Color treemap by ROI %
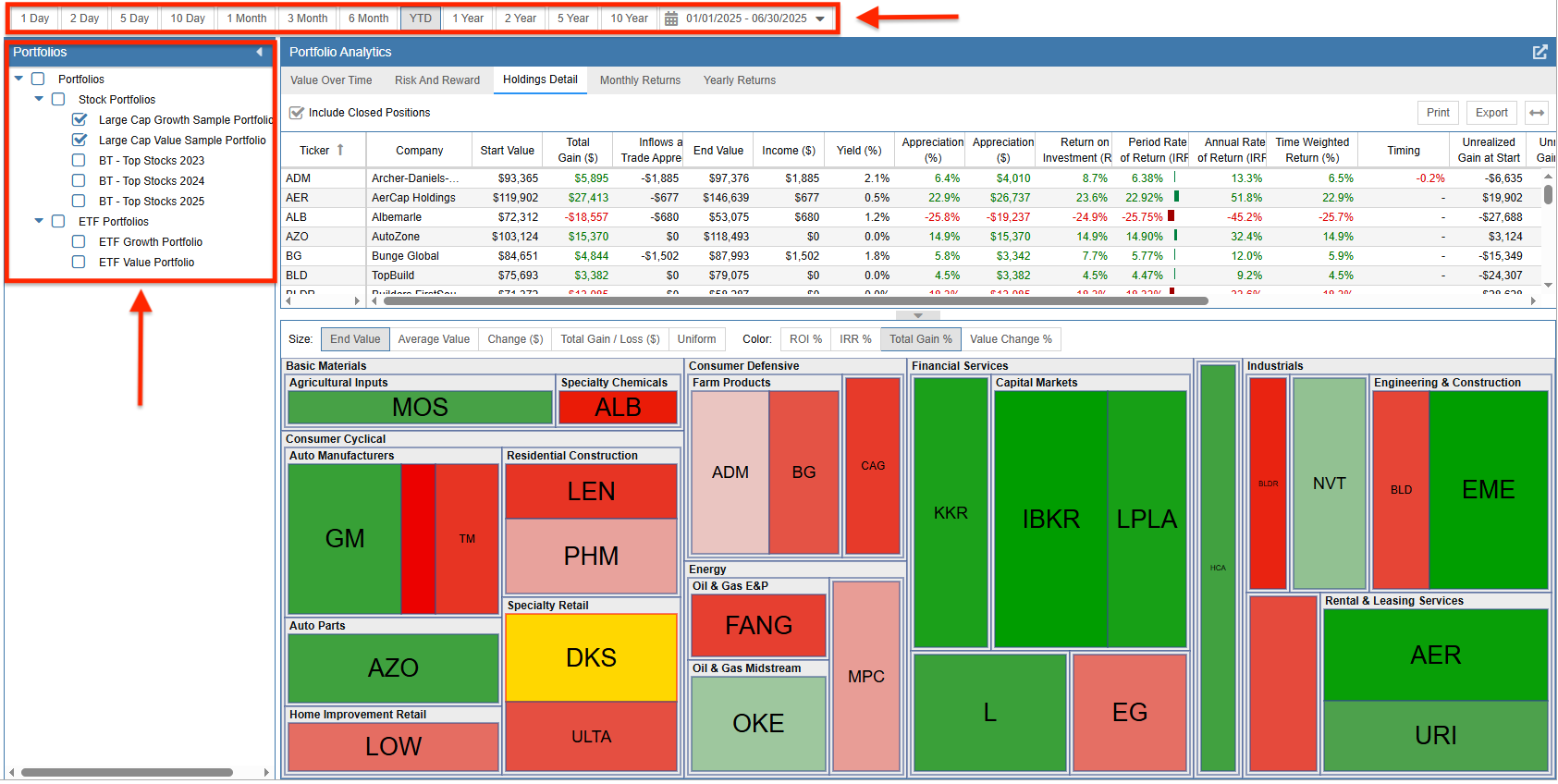 (805, 339)
